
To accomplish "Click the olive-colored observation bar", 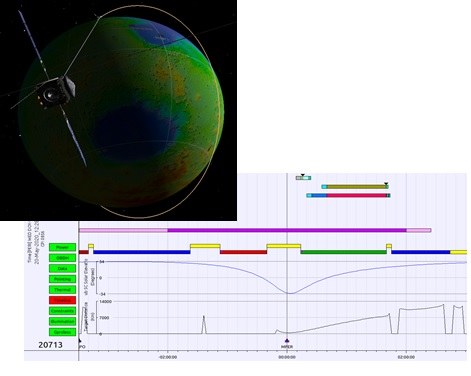I will [356, 187].
